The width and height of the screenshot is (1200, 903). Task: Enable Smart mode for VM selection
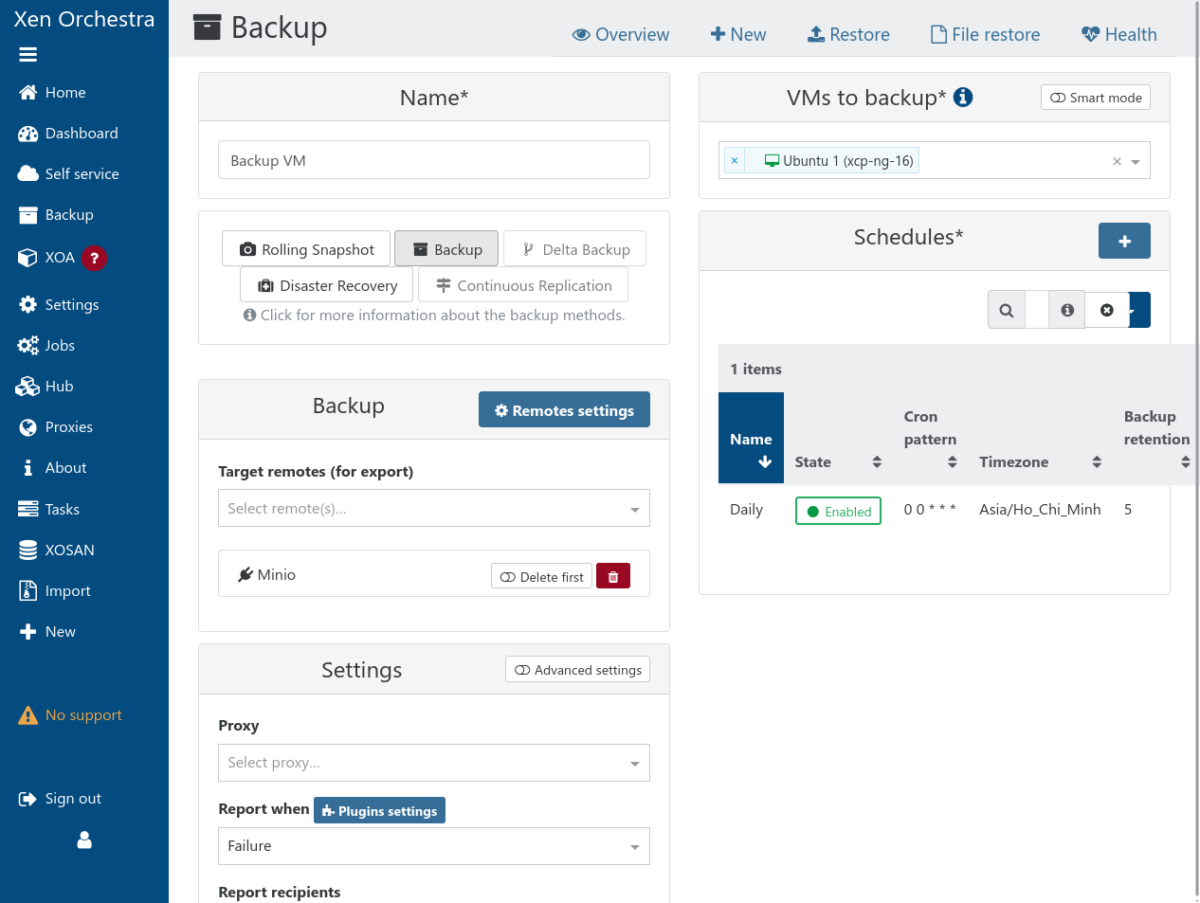click(x=1095, y=97)
